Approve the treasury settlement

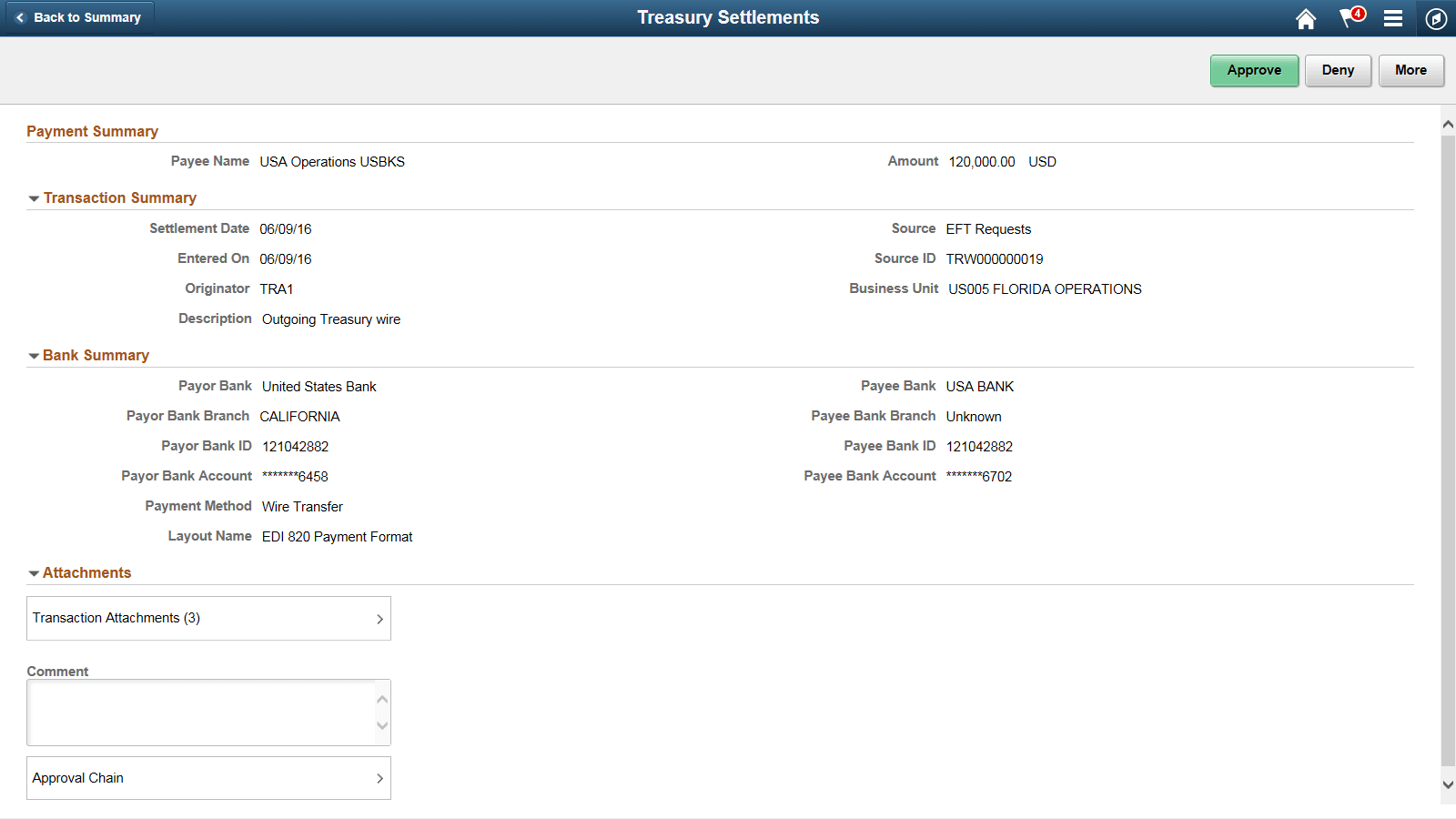pos(1254,70)
